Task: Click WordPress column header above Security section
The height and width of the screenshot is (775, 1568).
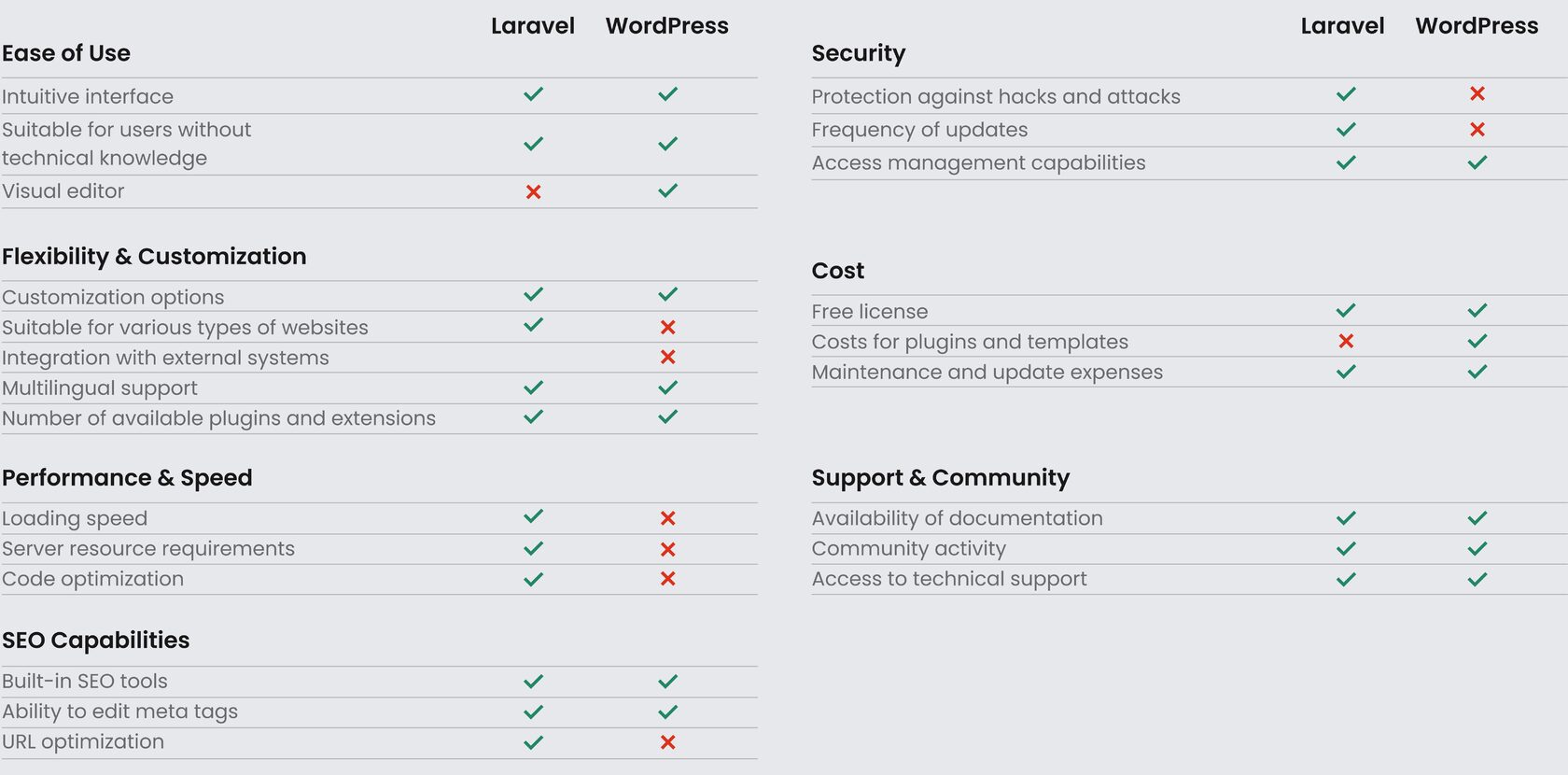Action: (1476, 26)
